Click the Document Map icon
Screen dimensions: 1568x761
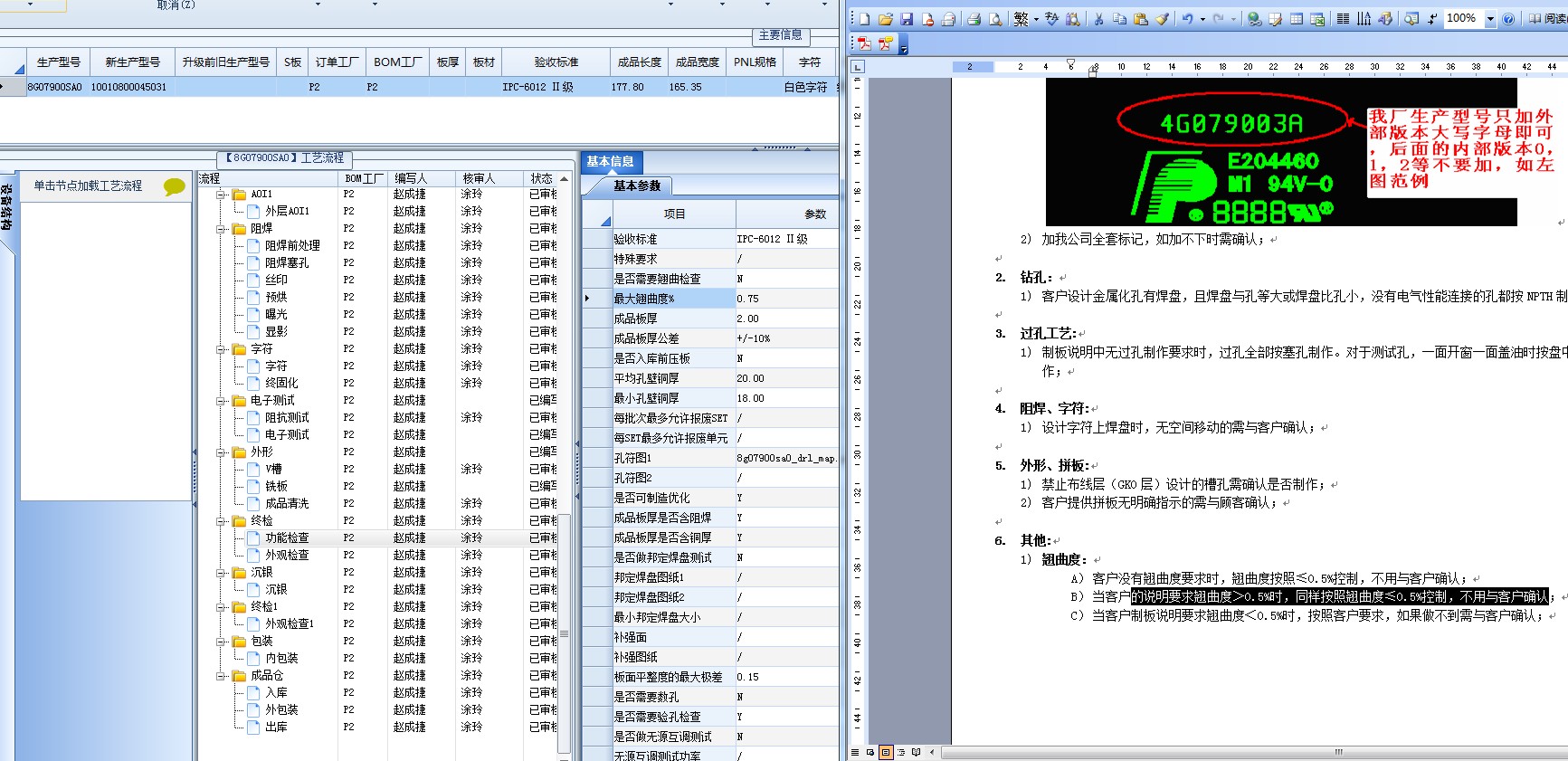click(1411, 18)
